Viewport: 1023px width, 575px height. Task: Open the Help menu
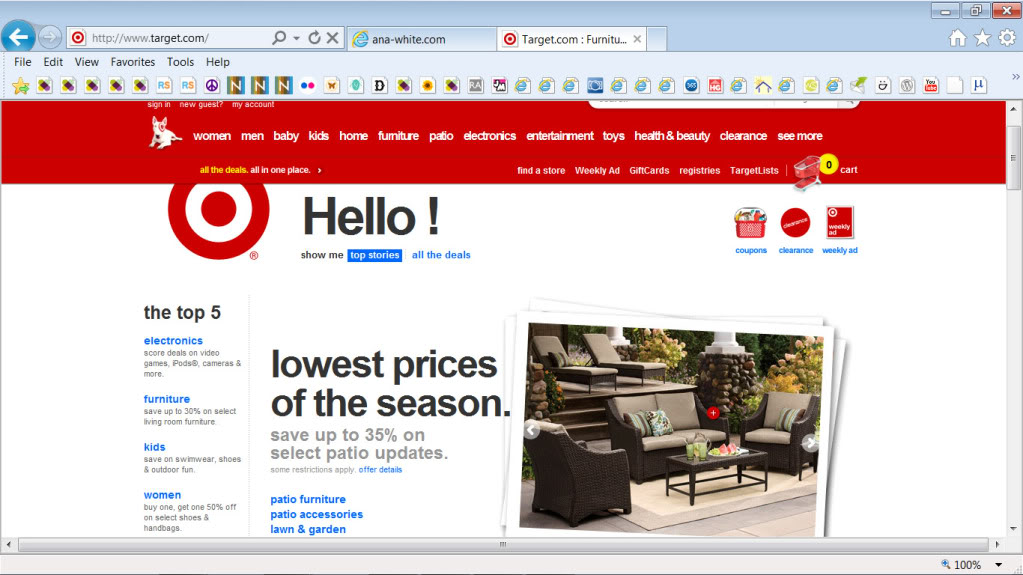[218, 62]
